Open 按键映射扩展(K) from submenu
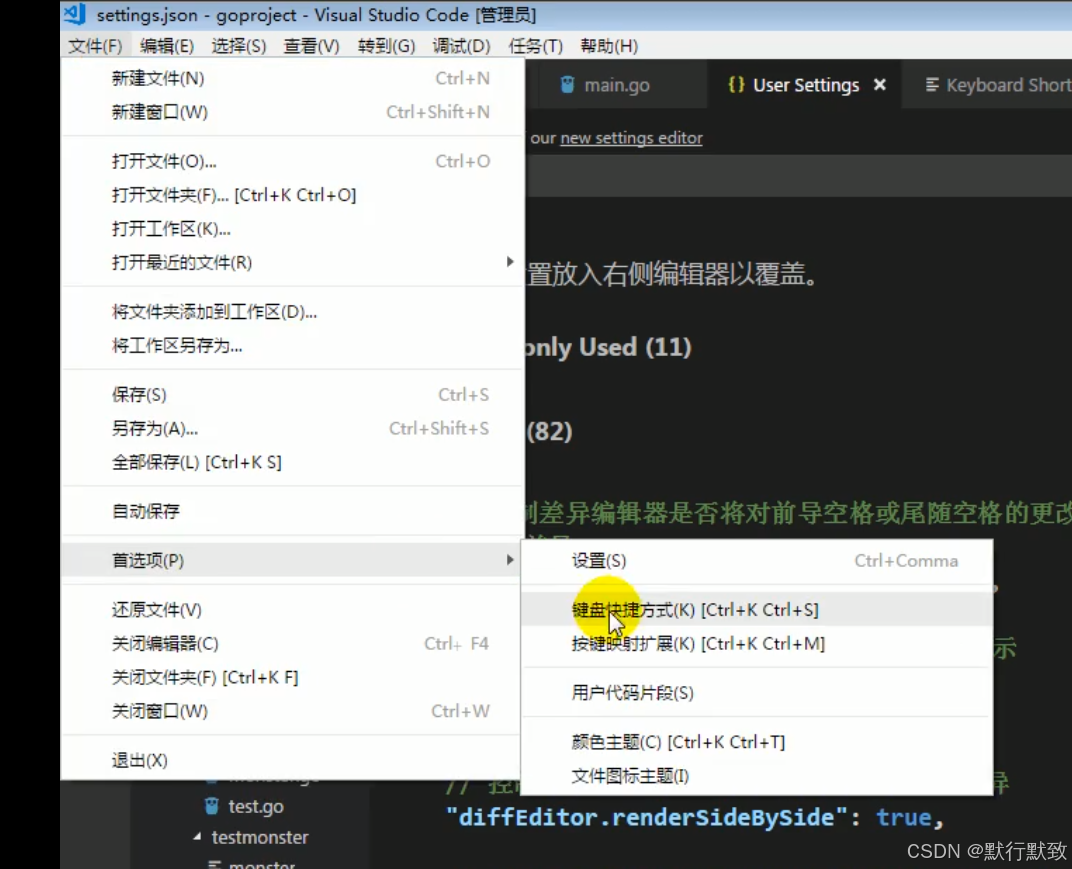 pyautogui.click(x=757, y=643)
